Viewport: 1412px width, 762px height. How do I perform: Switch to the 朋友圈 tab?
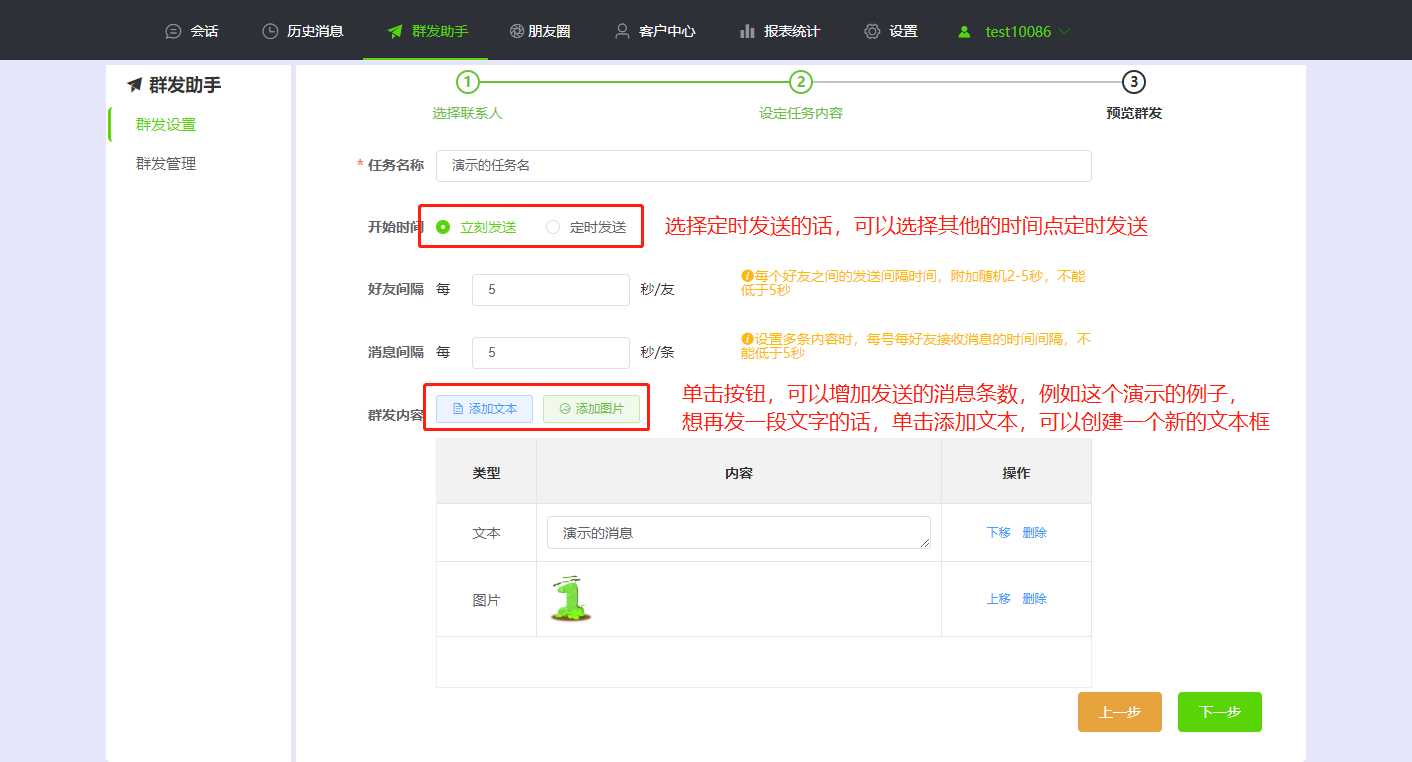coord(540,31)
